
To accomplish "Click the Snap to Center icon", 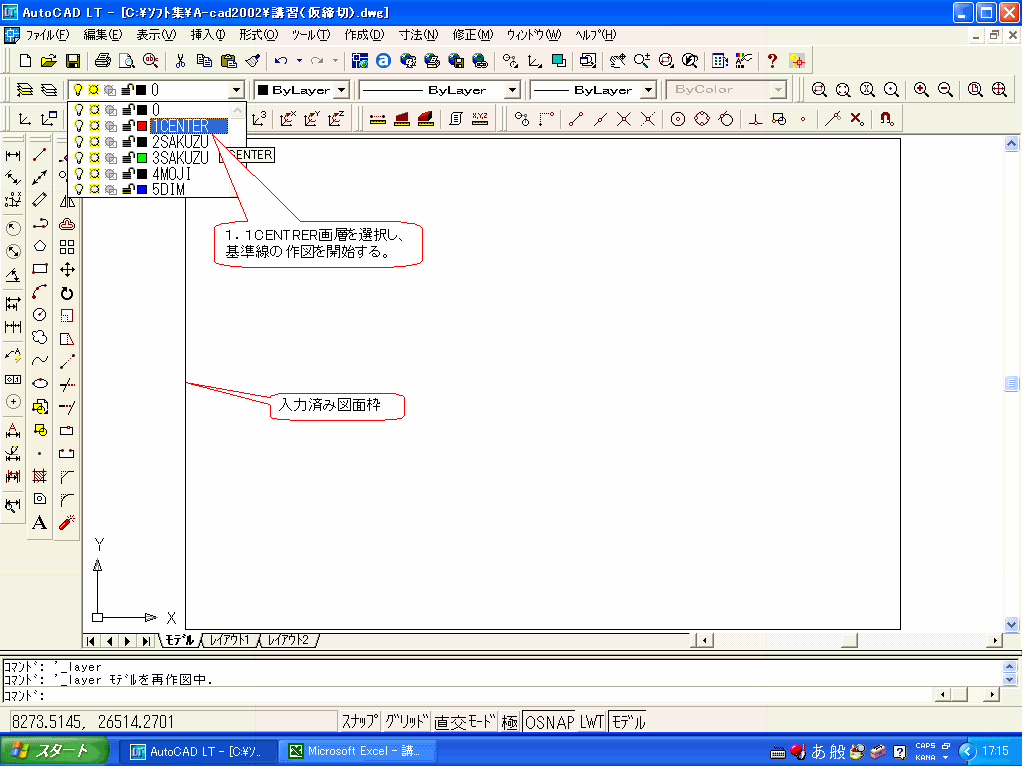I will point(678,119).
